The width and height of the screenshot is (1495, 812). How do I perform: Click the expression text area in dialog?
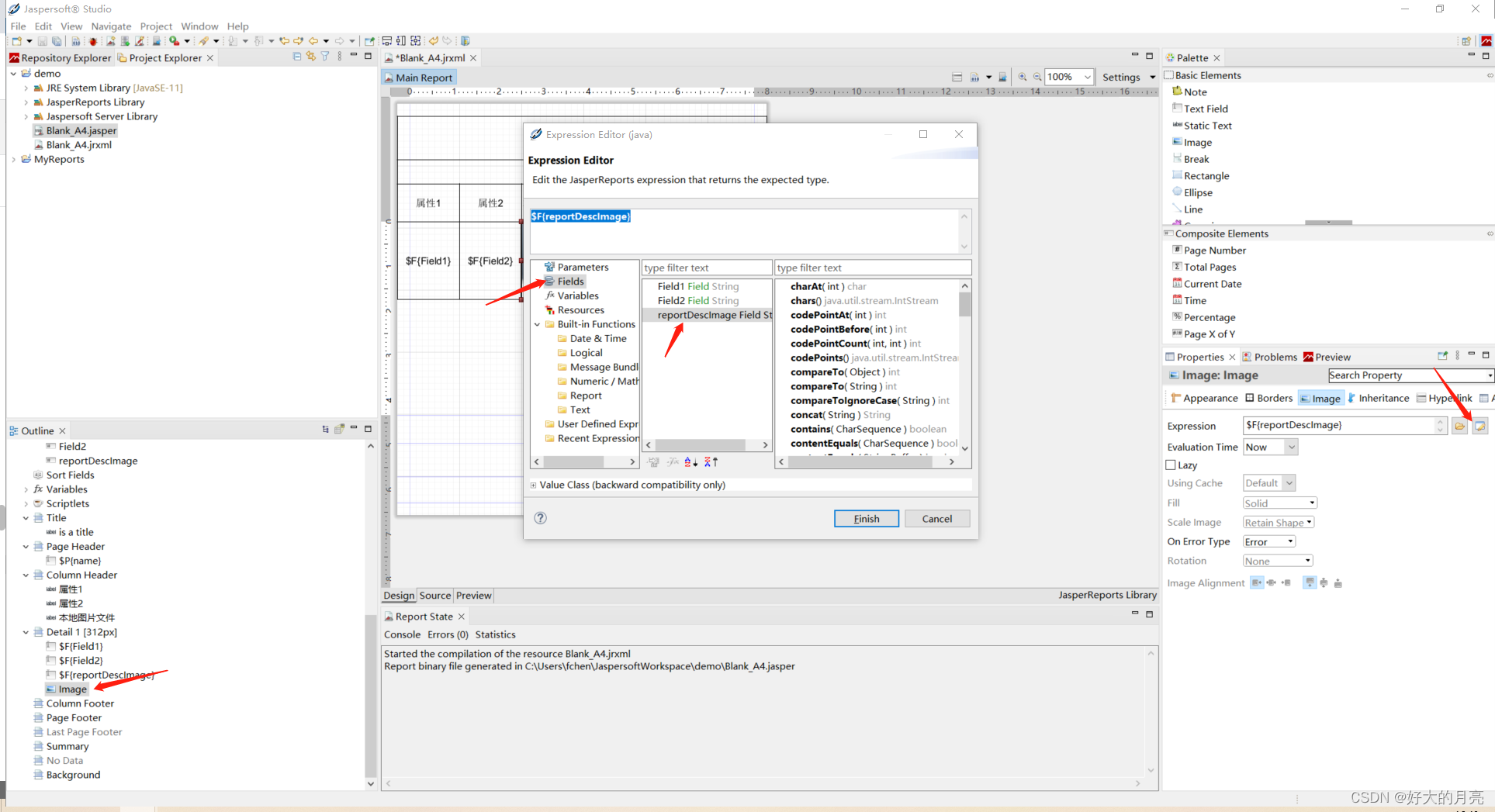tap(745, 230)
